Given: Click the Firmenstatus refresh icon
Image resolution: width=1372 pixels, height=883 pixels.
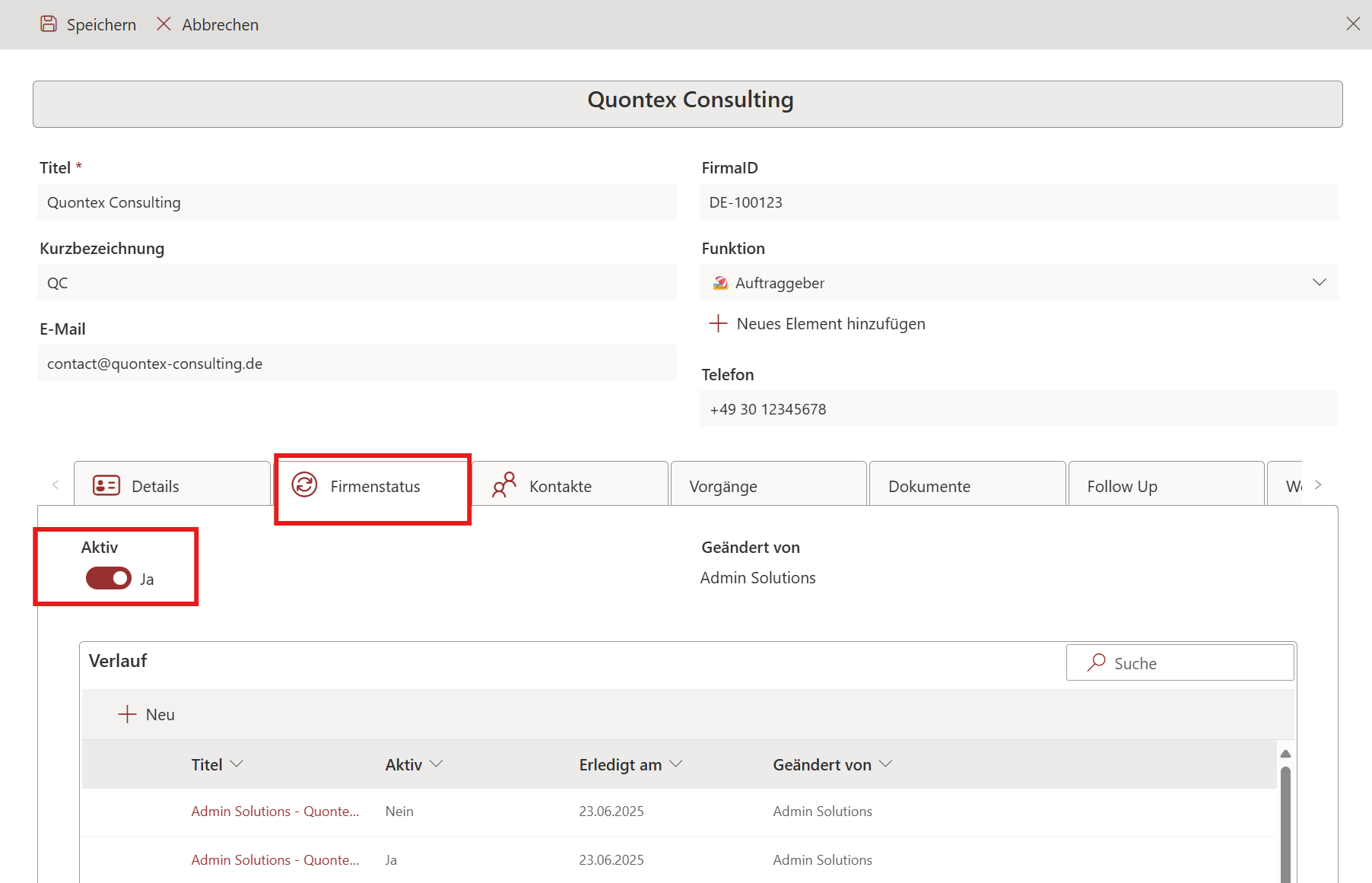Looking at the screenshot, I should point(305,485).
